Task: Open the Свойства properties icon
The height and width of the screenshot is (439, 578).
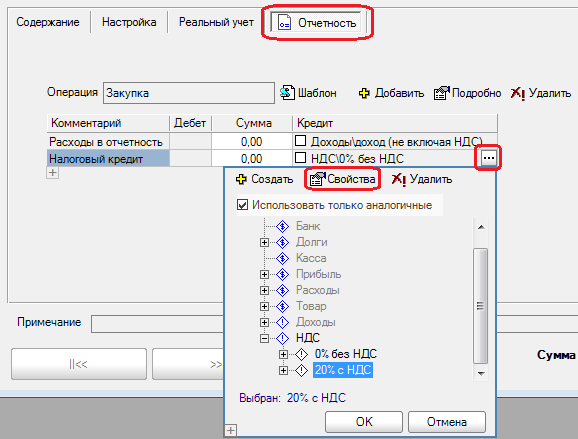Action: (317, 179)
